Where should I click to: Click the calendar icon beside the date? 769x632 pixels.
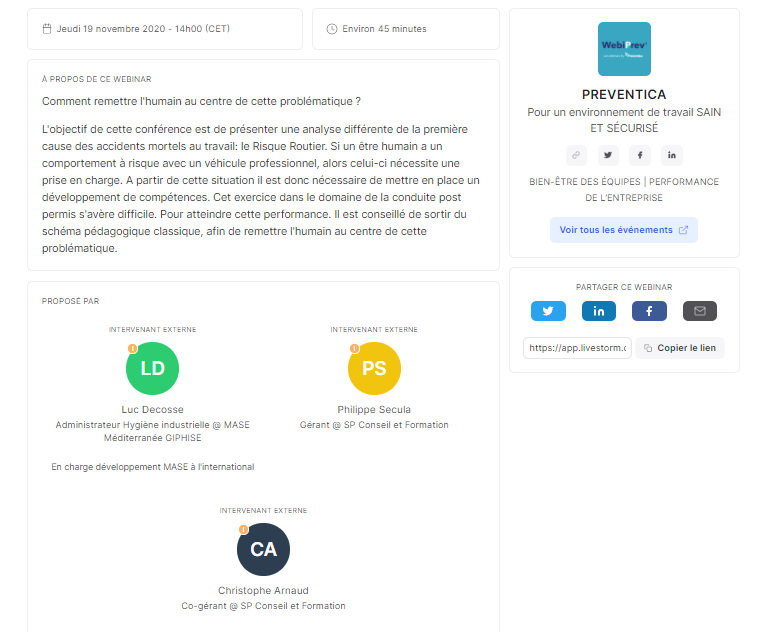pyautogui.click(x=47, y=29)
